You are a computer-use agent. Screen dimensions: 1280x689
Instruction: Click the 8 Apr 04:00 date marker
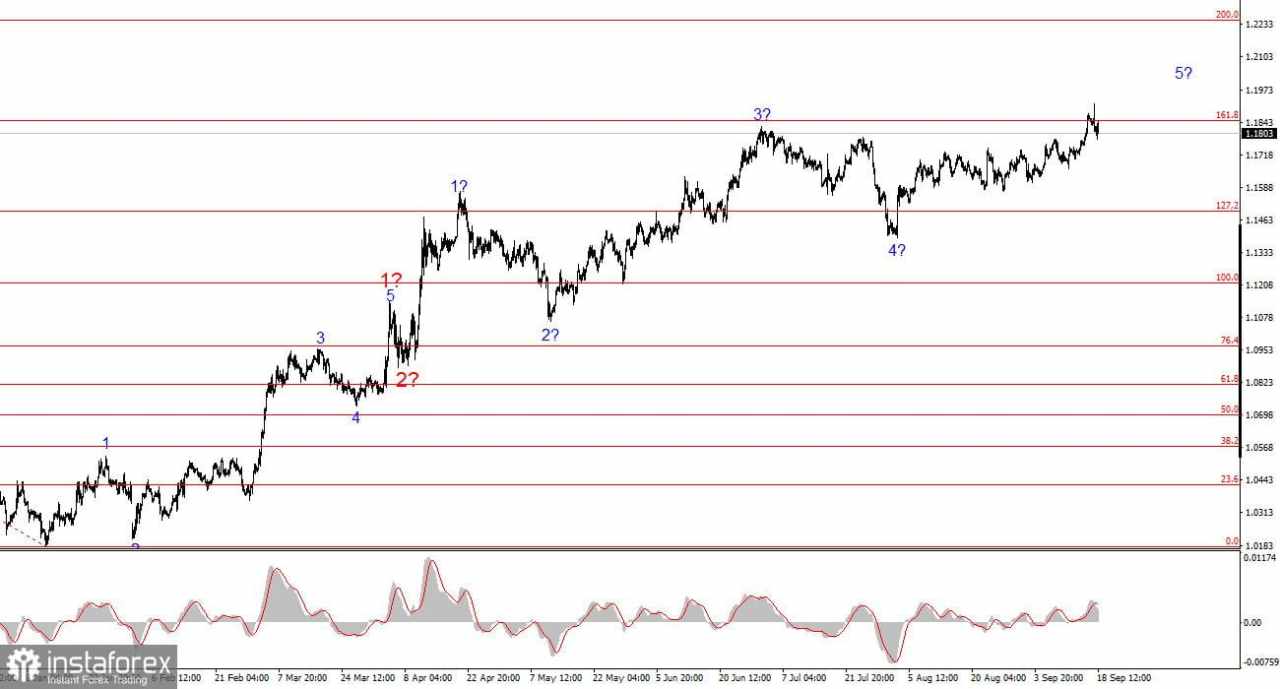pos(430,677)
